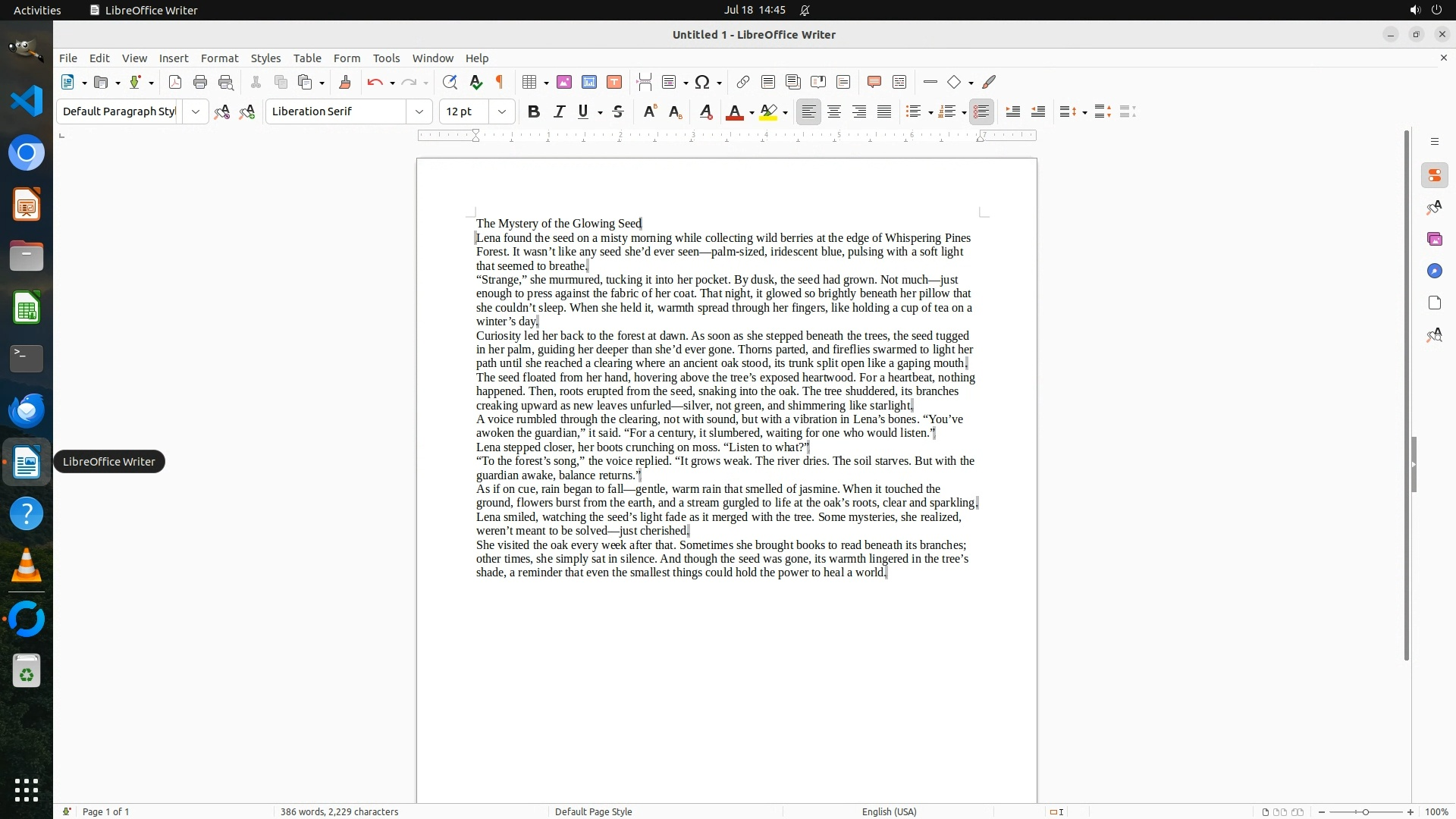Click Clone Formatting paintbrush icon

coord(345,82)
